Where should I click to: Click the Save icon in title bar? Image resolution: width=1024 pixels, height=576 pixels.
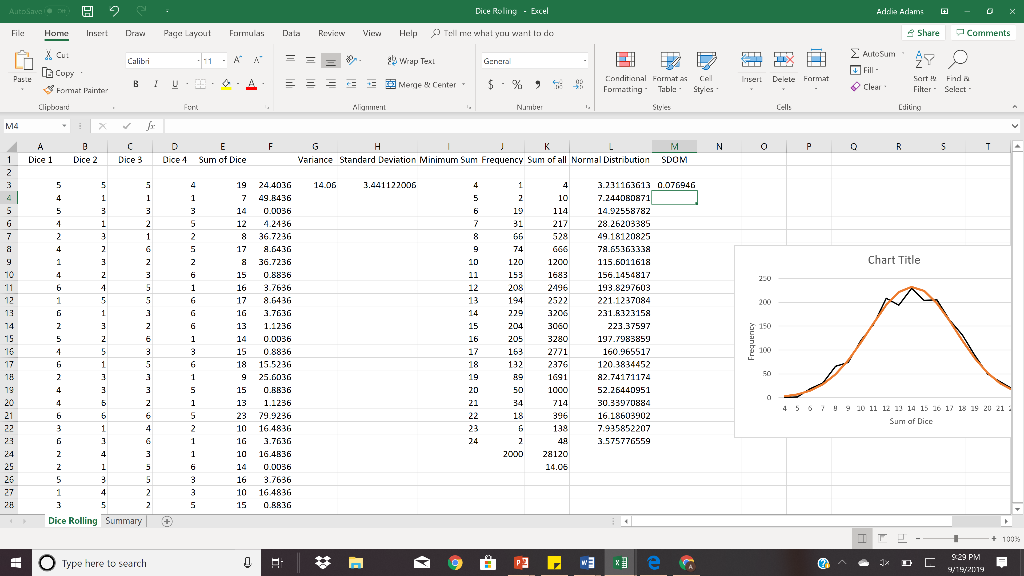(89, 12)
